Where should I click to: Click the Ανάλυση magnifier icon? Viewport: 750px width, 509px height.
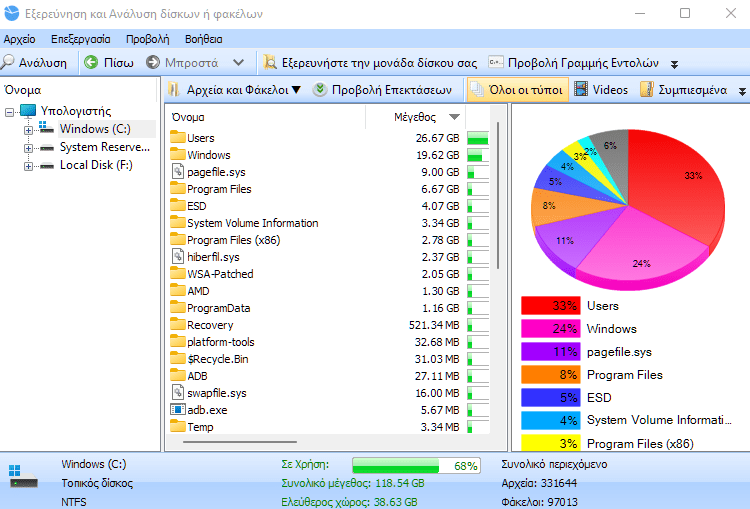pyautogui.click(x=8, y=62)
